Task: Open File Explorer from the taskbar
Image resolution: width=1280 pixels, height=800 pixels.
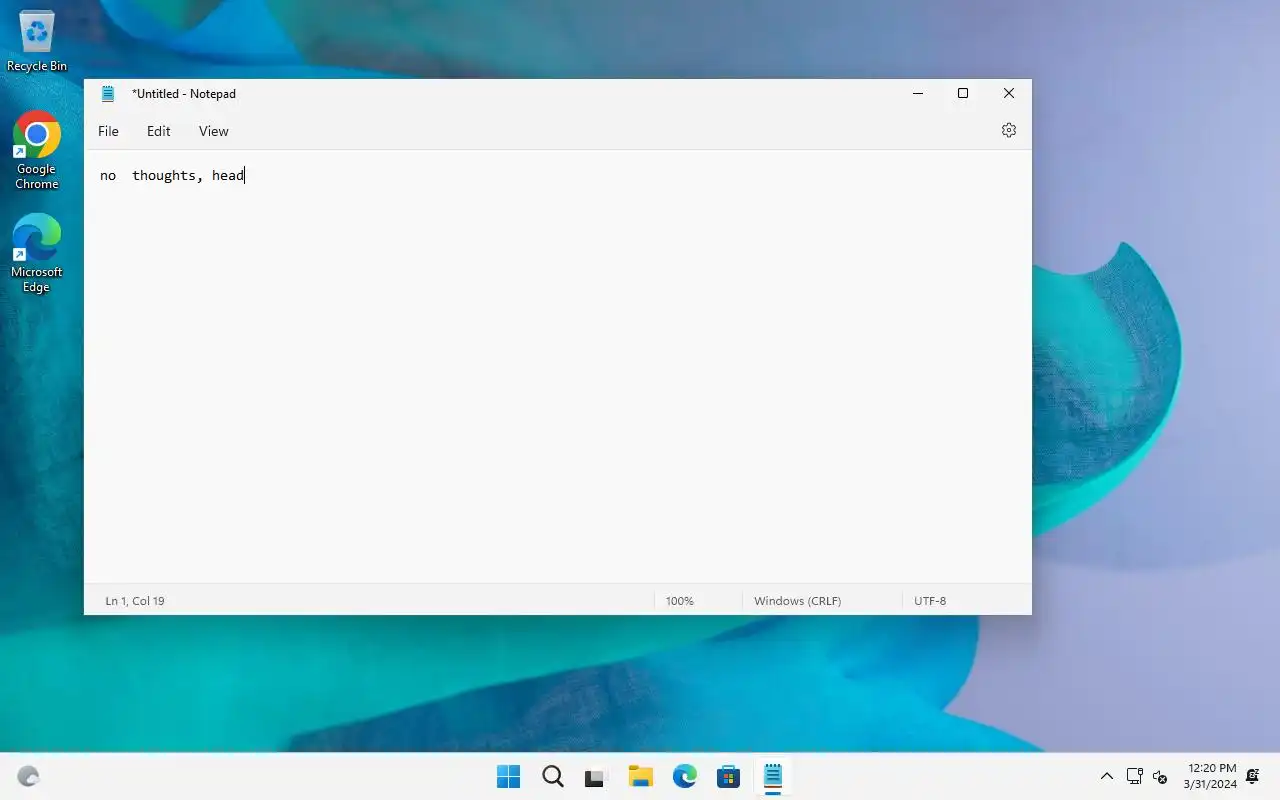Action: pos(640,776)
